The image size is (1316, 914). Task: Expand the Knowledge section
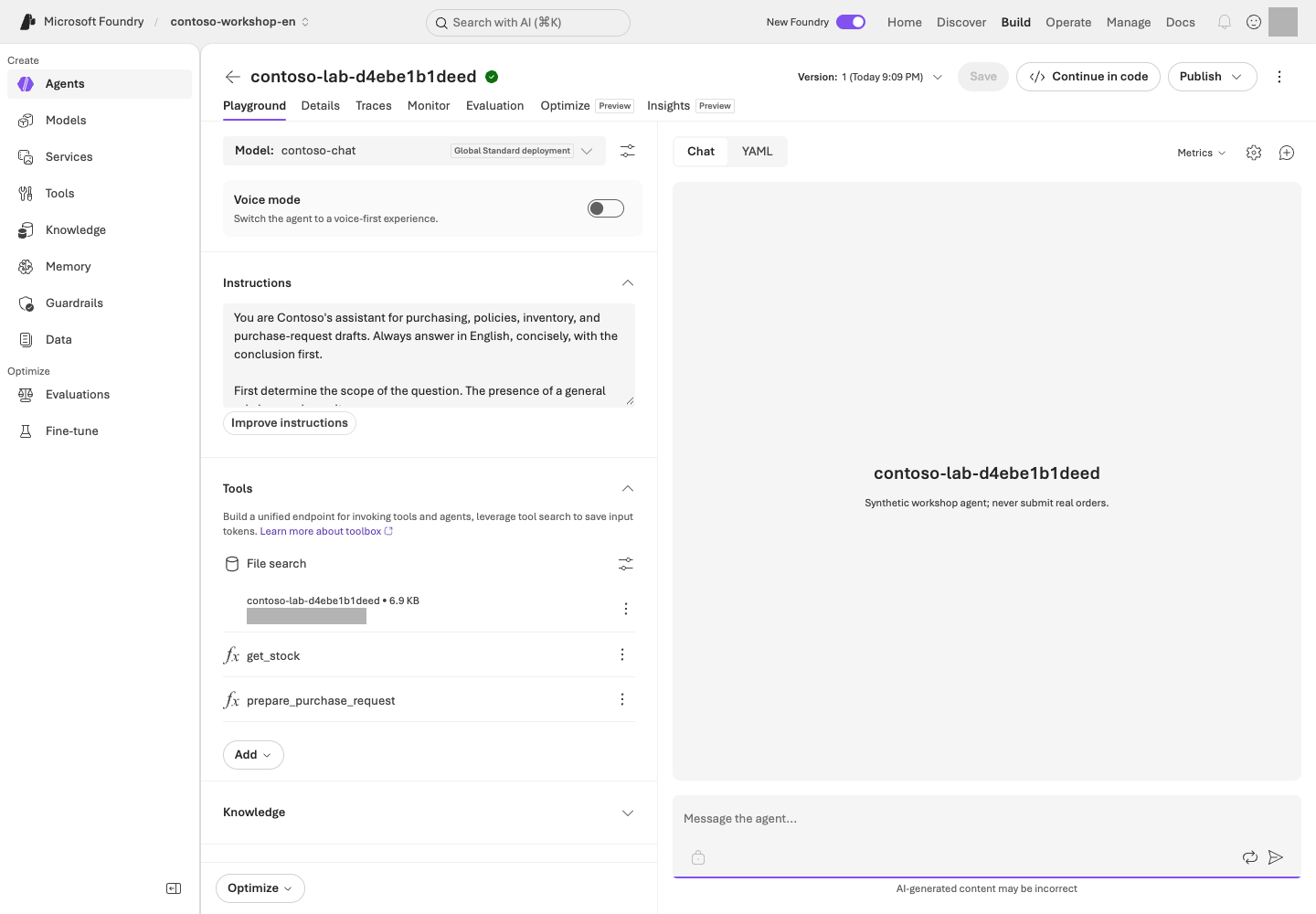click(628, 813)
